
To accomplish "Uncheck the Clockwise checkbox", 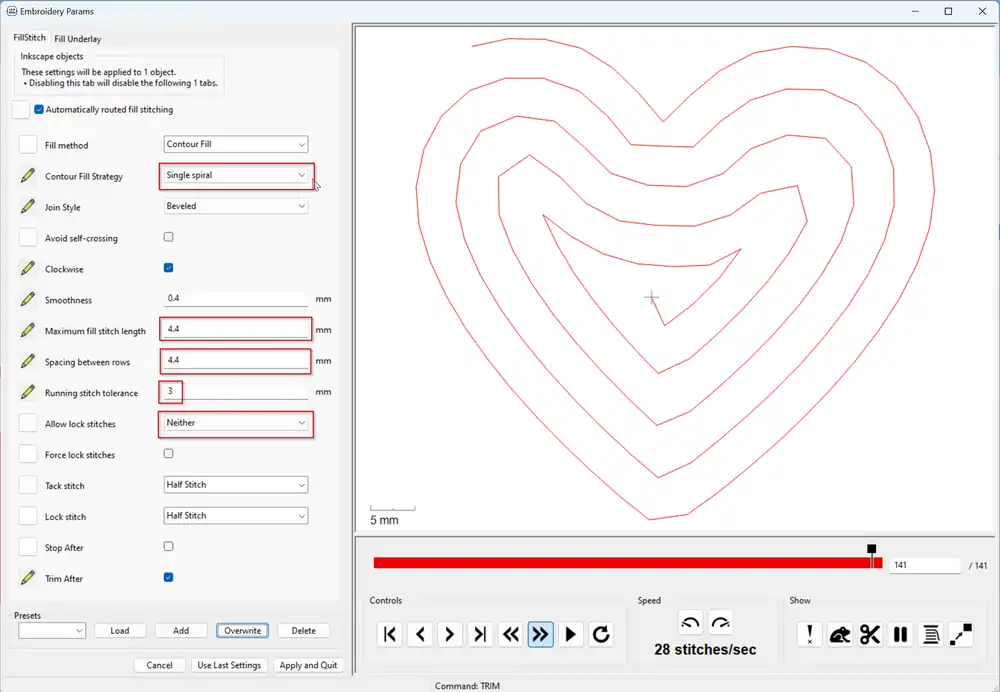I will (168, 268).
